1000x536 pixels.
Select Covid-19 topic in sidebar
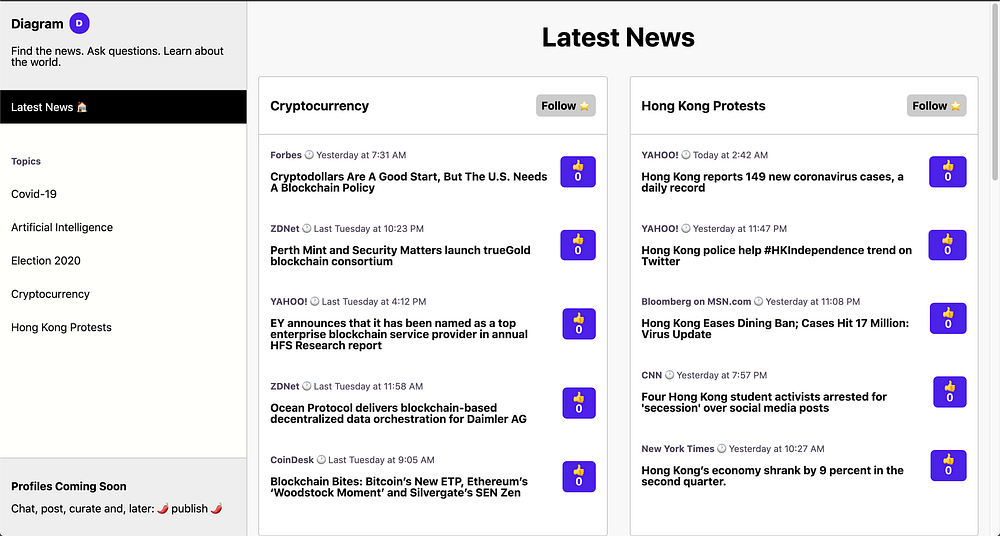point(34,194)
